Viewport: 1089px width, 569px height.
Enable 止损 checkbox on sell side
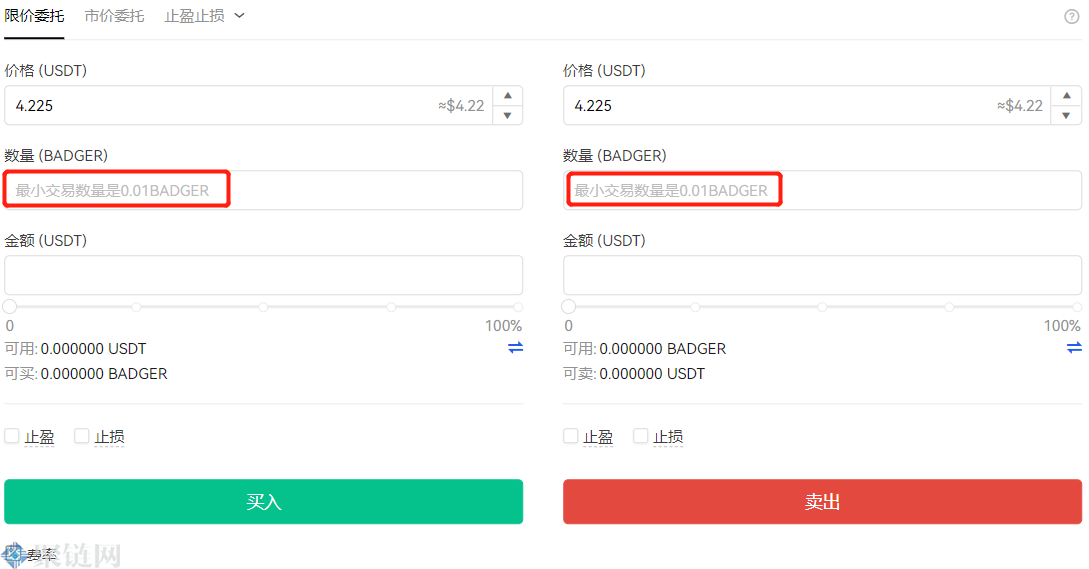[x=641, y=436]
